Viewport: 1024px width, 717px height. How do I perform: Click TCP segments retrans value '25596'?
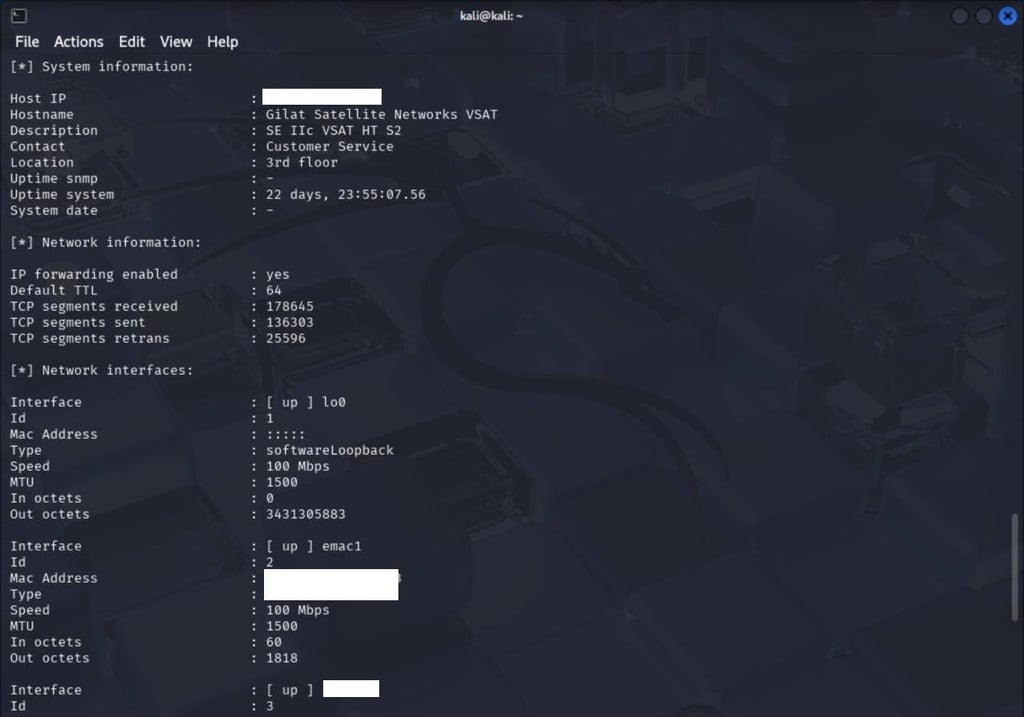tap(285, 338)
